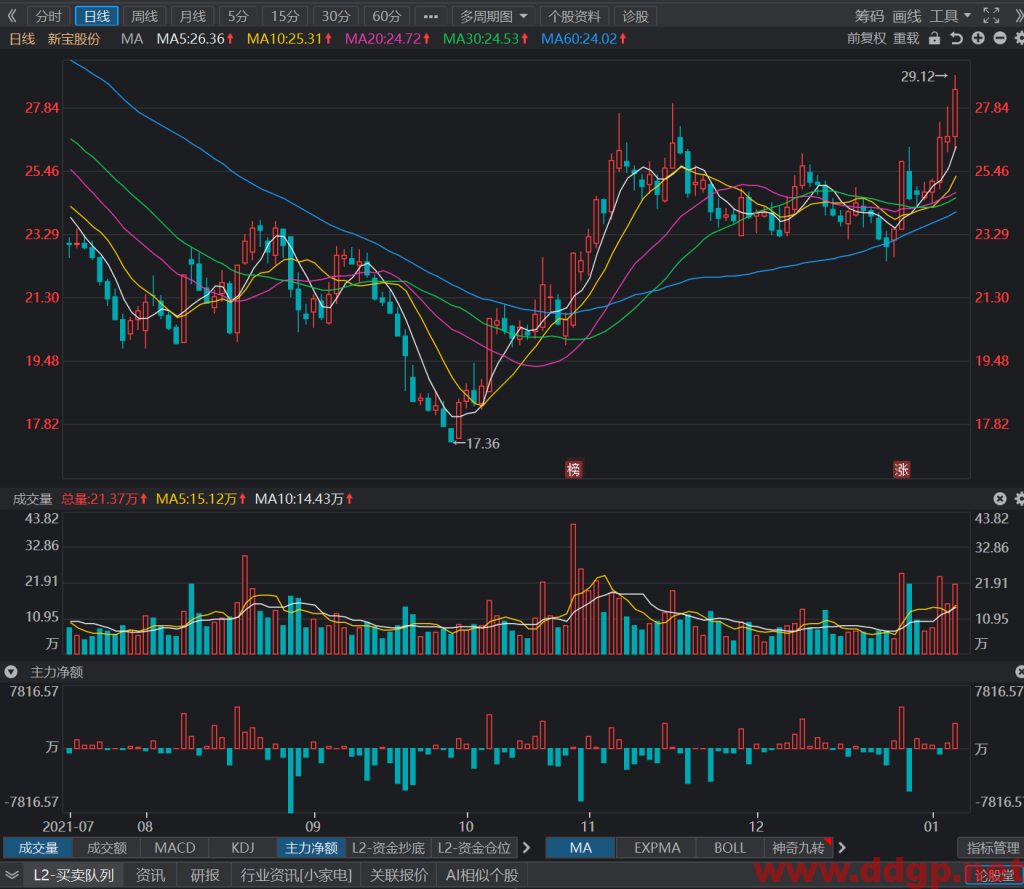Click 论股堂 button
This screenshot has height=889, width=1024.
click(995, 875)
